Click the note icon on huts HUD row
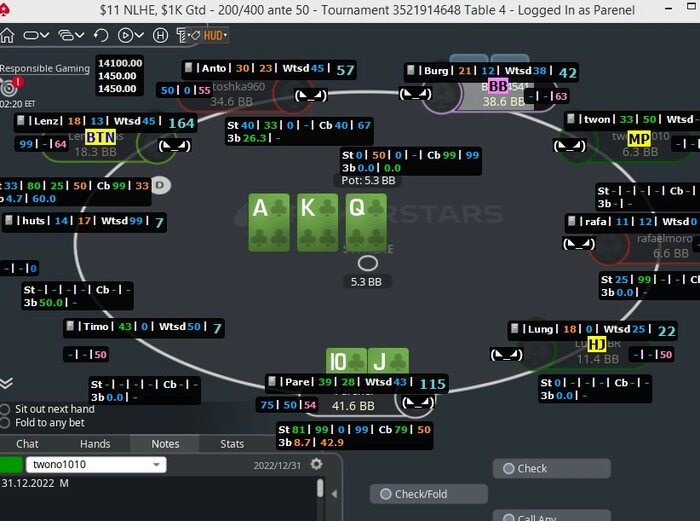The image size is (700, 521). pyautogui.click(x=9, y=220)
